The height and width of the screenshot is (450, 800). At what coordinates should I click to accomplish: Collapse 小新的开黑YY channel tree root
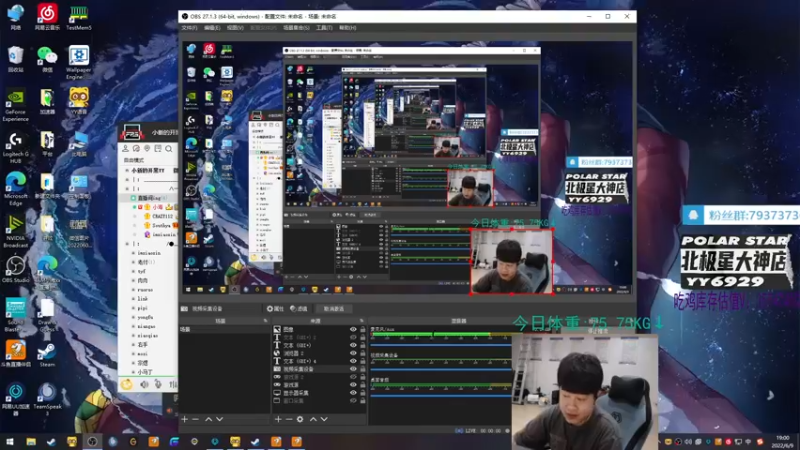(x=127, y=170)
